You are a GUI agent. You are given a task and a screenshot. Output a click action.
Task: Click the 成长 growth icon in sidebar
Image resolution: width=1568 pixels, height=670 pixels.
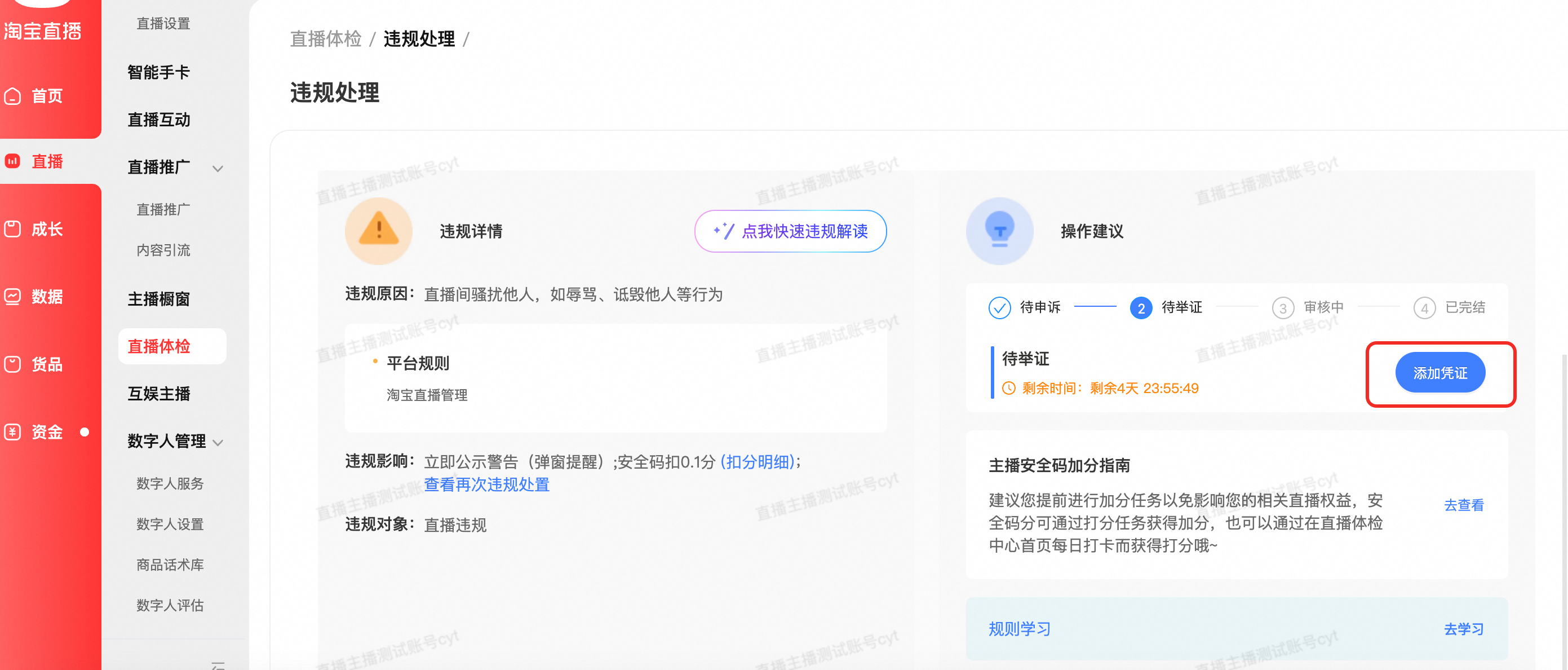pyautogui.click(x=13, y=229)
